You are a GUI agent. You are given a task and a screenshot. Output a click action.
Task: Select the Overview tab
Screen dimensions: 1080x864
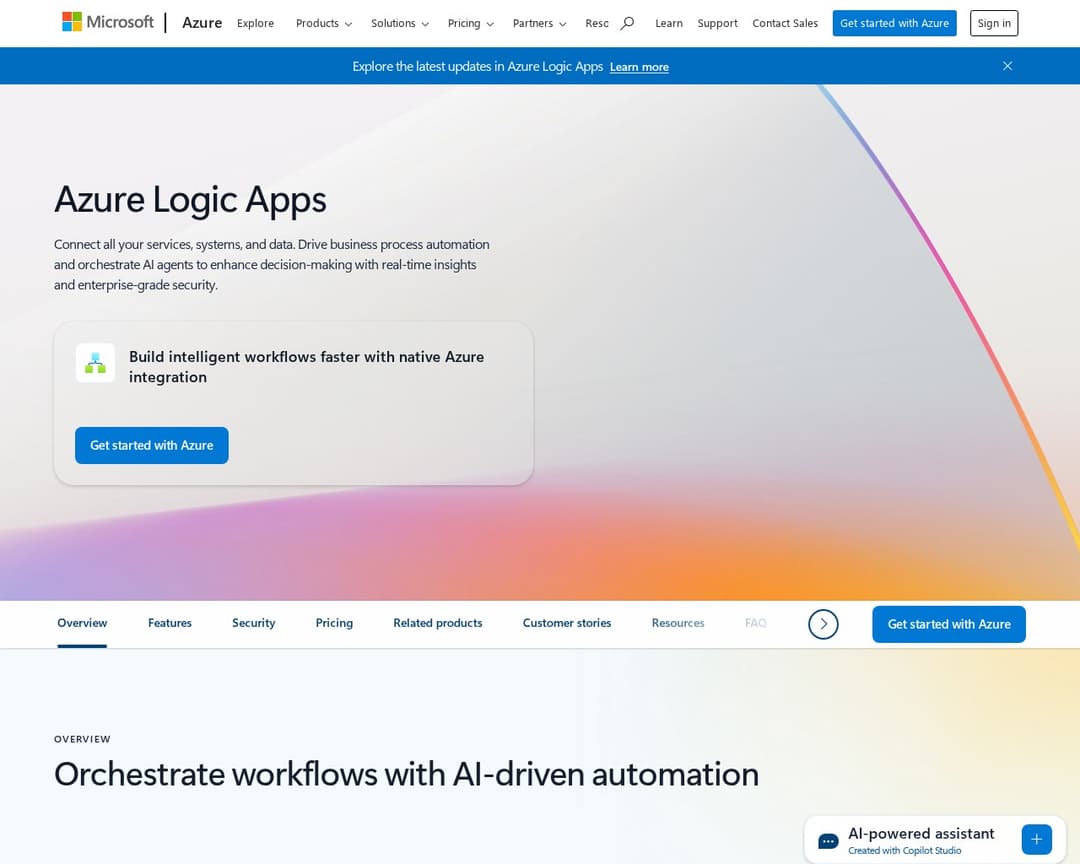coord(82,623)
